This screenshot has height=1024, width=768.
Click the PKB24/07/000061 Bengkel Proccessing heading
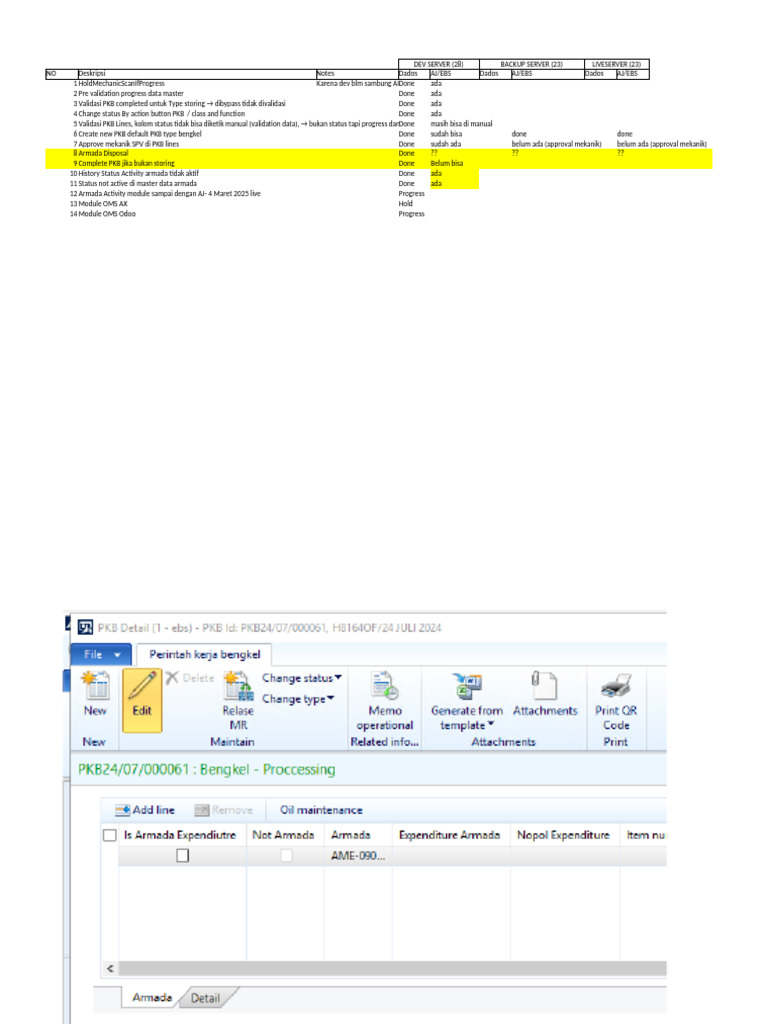pos(206,769)
